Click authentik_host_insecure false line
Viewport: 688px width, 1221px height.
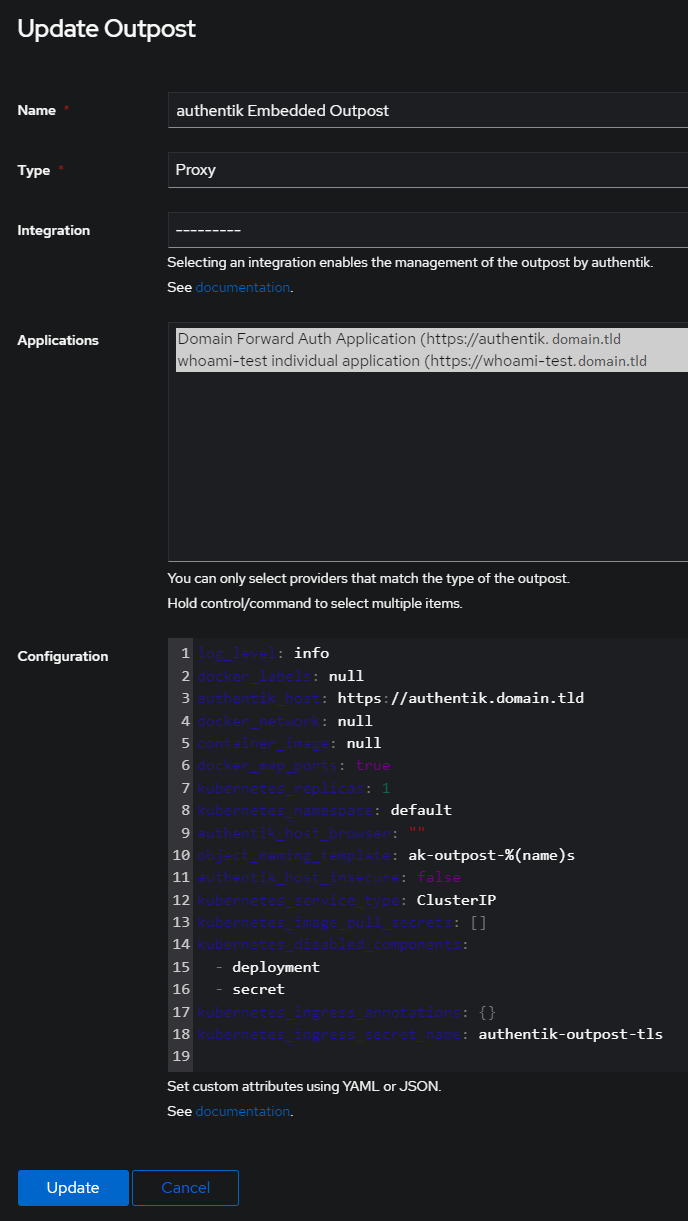(x=329, y=877)
